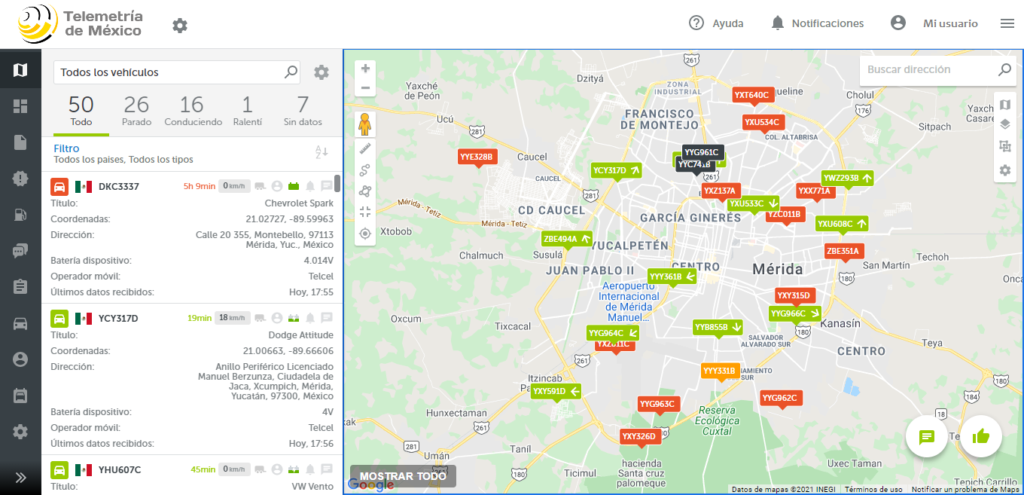This screenshot has height=495, width=1024.
Task: Open the reports document icon in sidebar
Action: pos(20,142)
